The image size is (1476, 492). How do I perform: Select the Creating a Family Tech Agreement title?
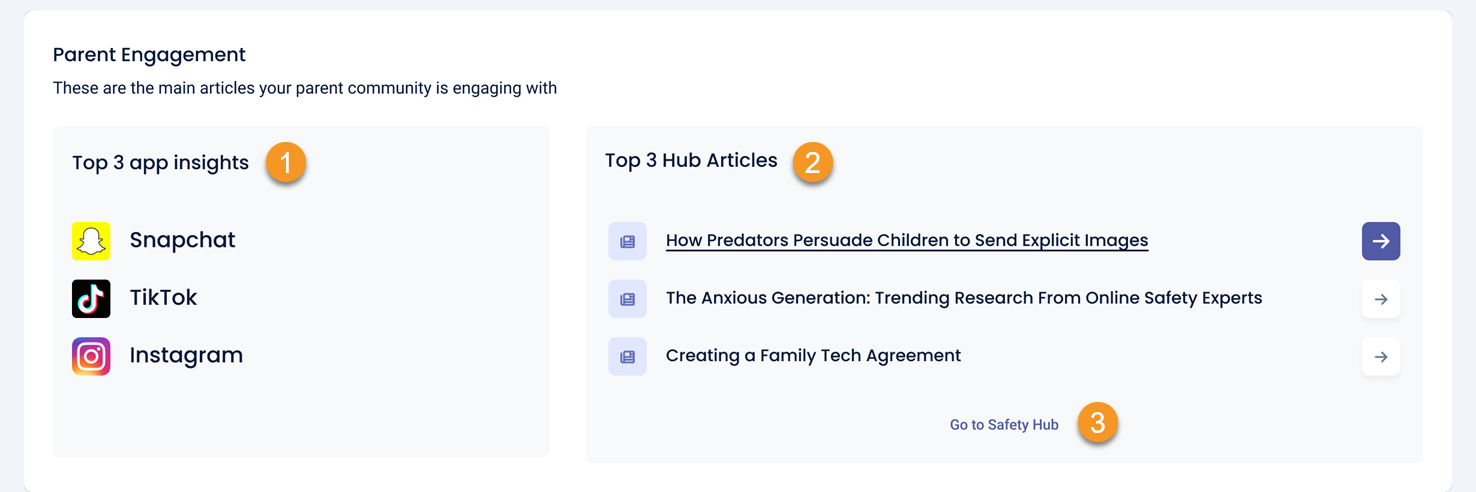coord(813,355)
